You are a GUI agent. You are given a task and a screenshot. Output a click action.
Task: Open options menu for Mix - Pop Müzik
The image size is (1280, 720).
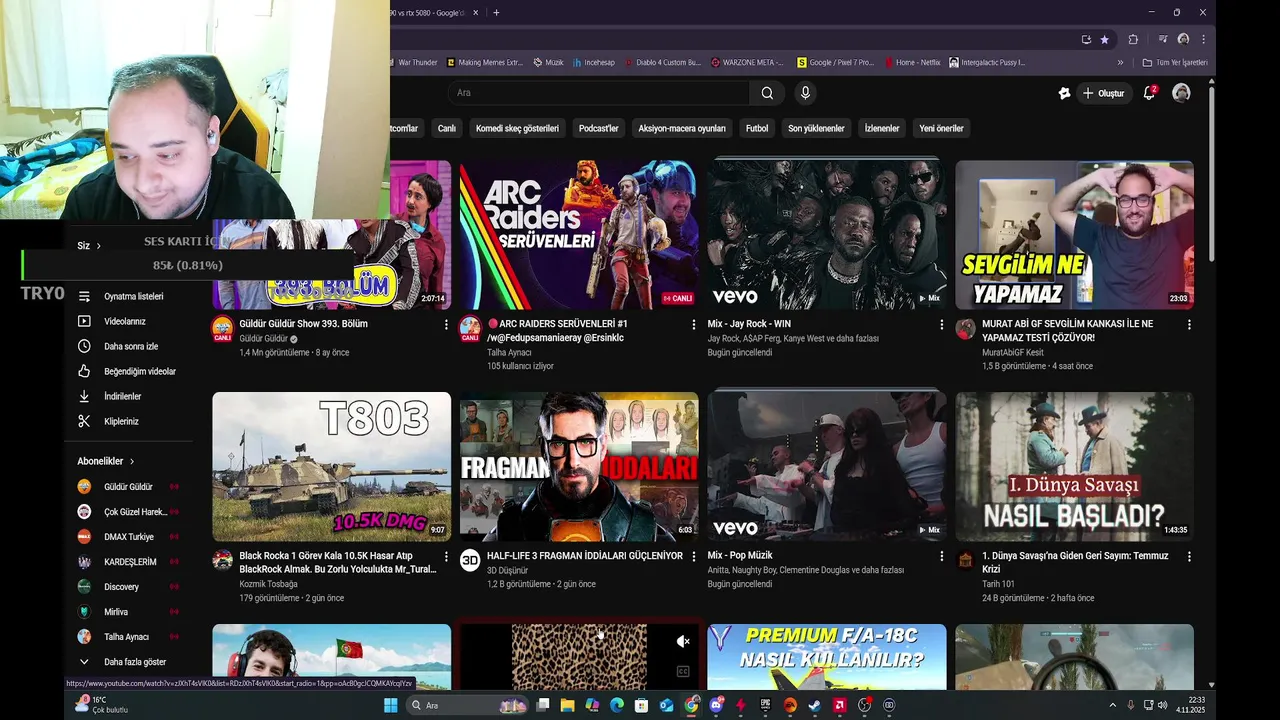click(941, 556)
